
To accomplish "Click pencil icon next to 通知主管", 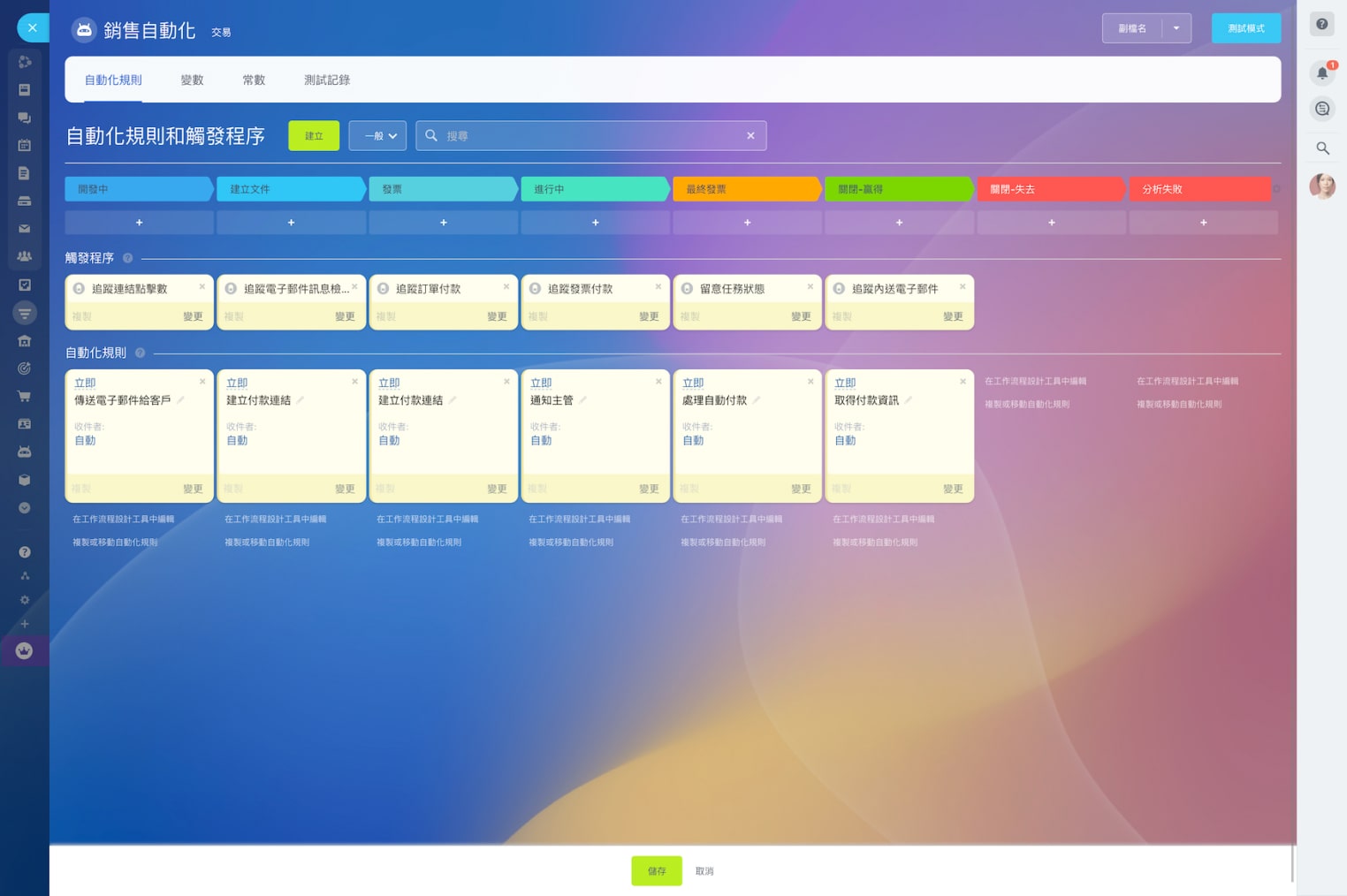I will pos(583,400).
